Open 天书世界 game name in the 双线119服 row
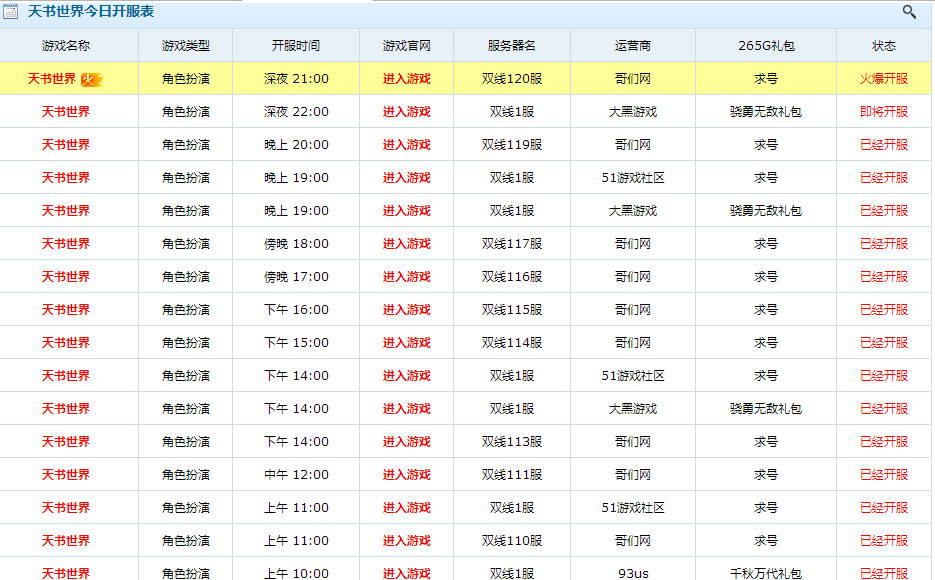This screenshot has height=580, width=935. click(66, 145)
